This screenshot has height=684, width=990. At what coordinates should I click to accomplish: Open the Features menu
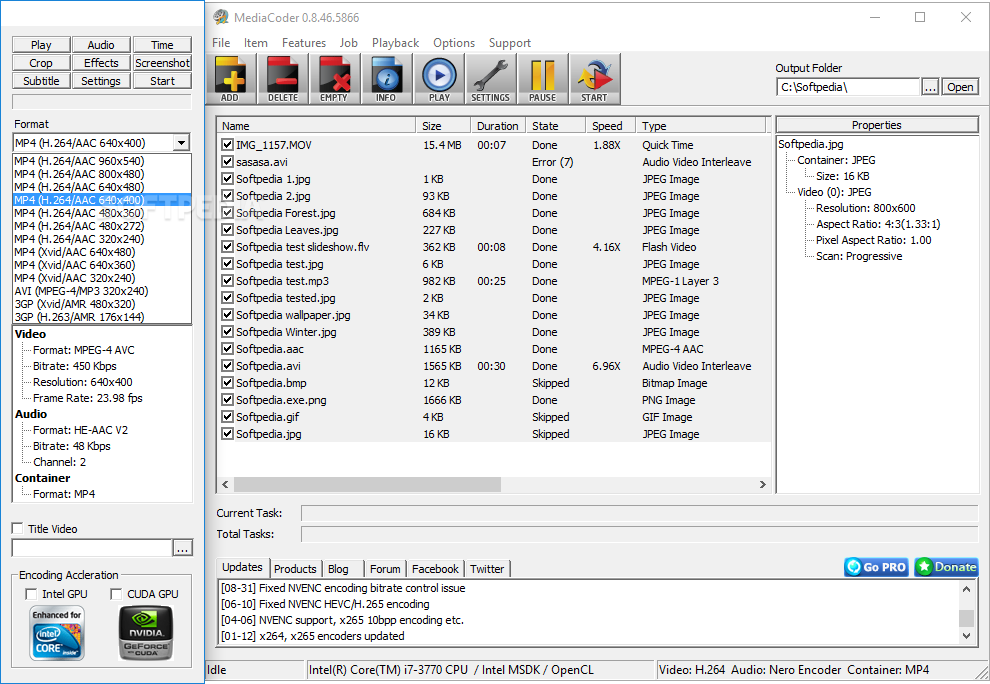click(304, 43)
